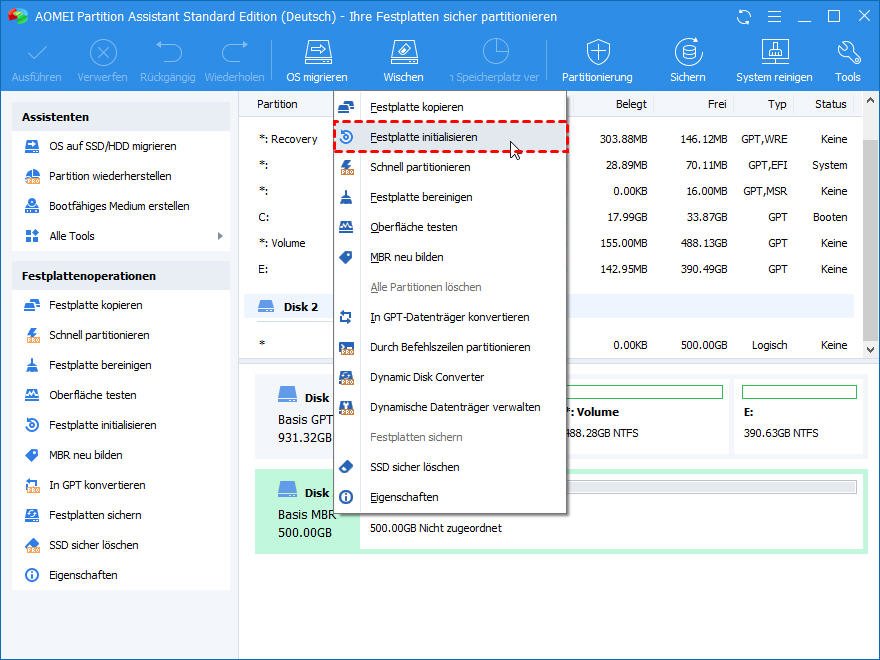Click the Partition column header
Image resolution: width=880 pixels, height=660 pixels.
pos(277,104)
